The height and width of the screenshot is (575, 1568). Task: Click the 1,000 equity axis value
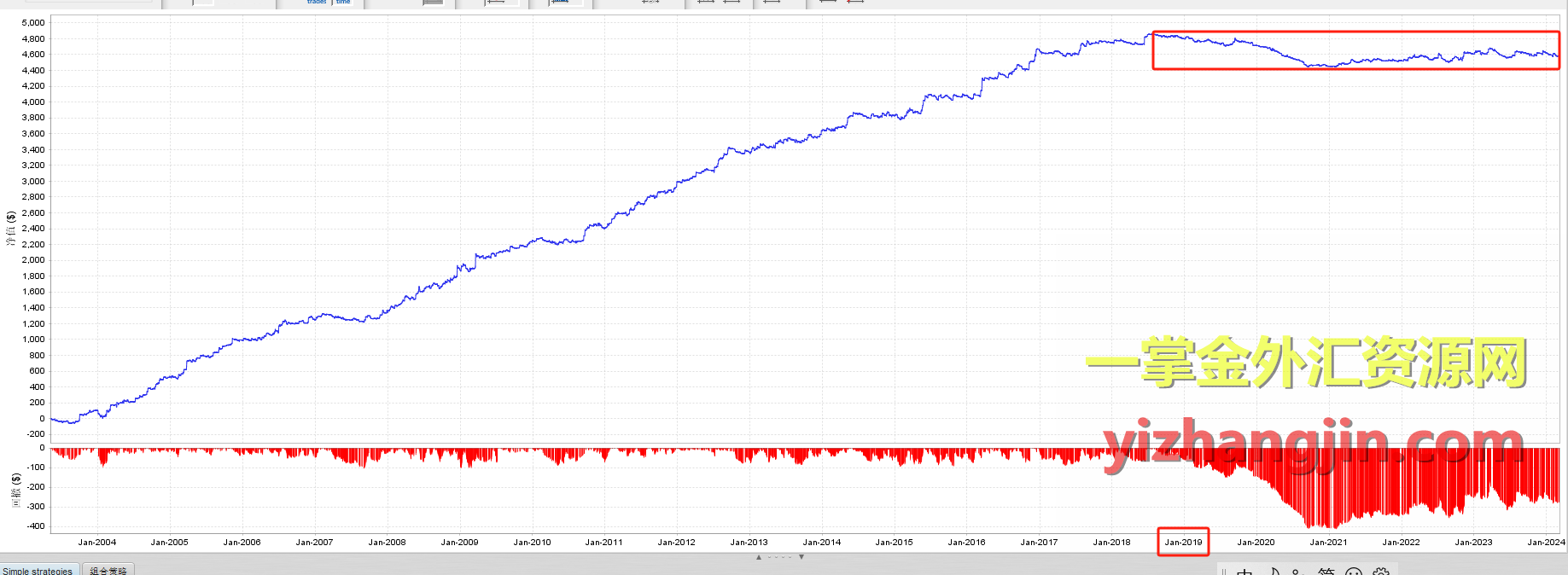tap(34, 340)
